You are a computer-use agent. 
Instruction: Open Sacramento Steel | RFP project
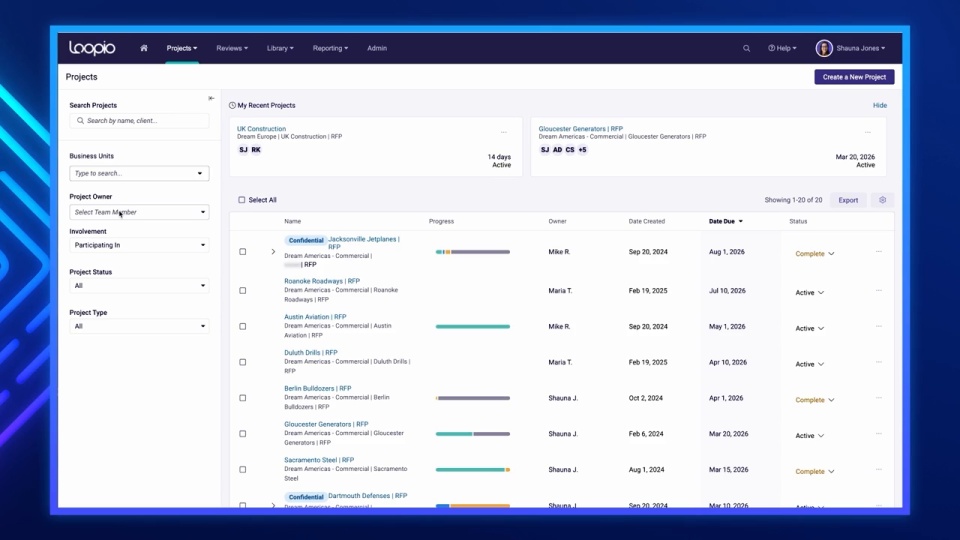[x=319, y=460]
